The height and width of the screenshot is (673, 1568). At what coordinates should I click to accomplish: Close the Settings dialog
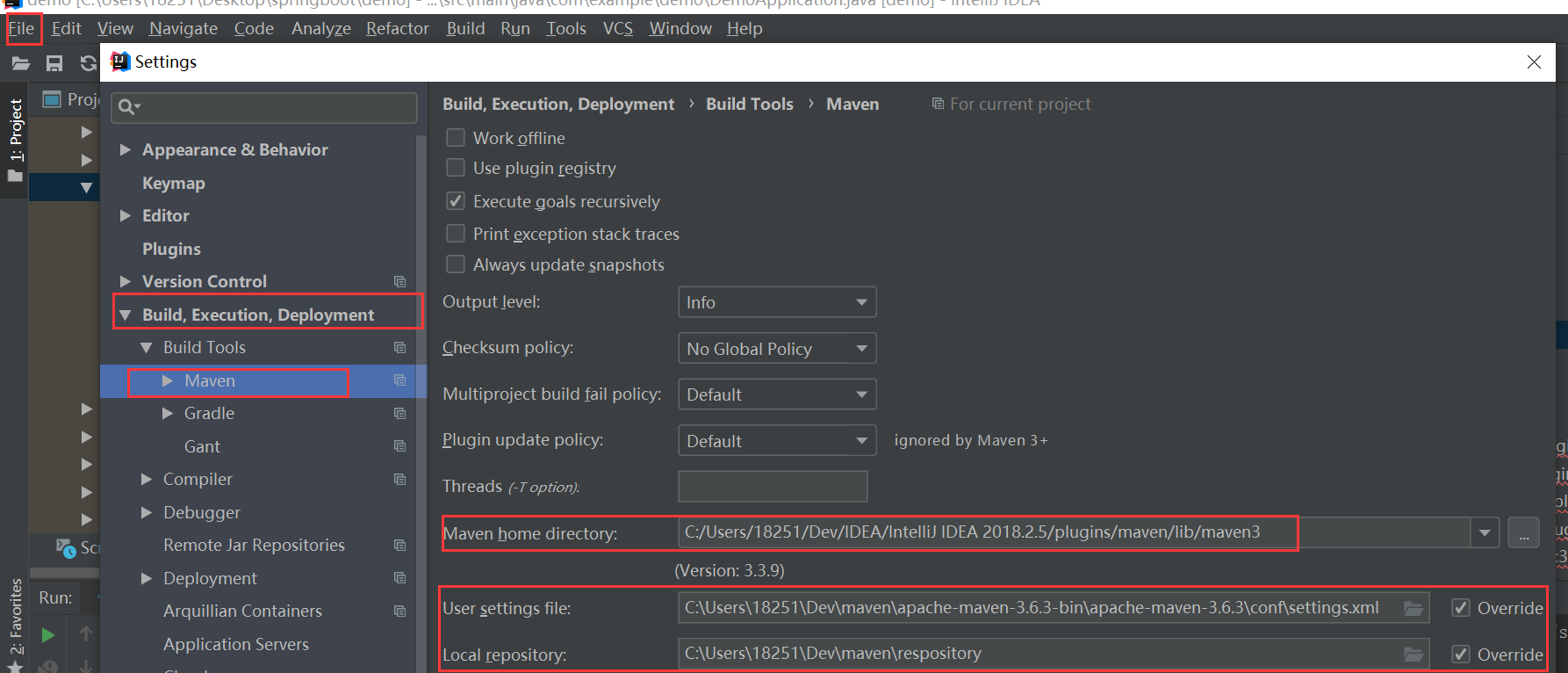pos(1534,62)
